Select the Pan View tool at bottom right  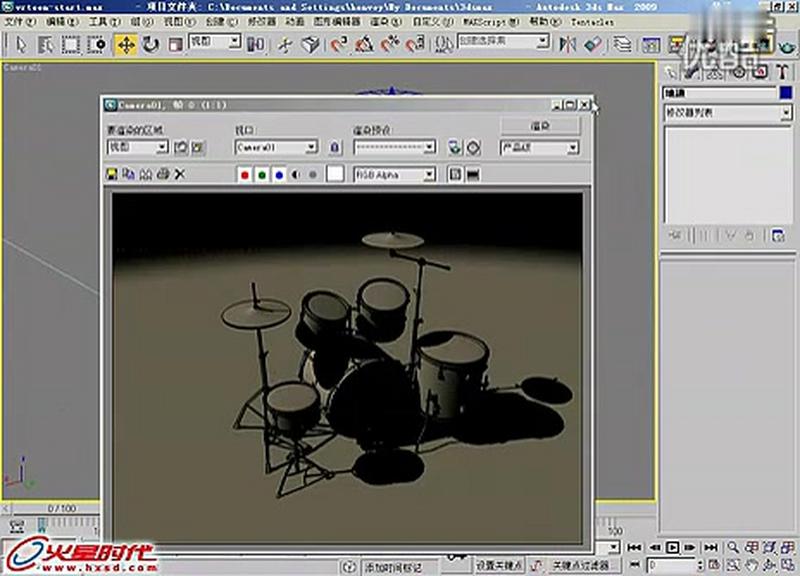754,563
